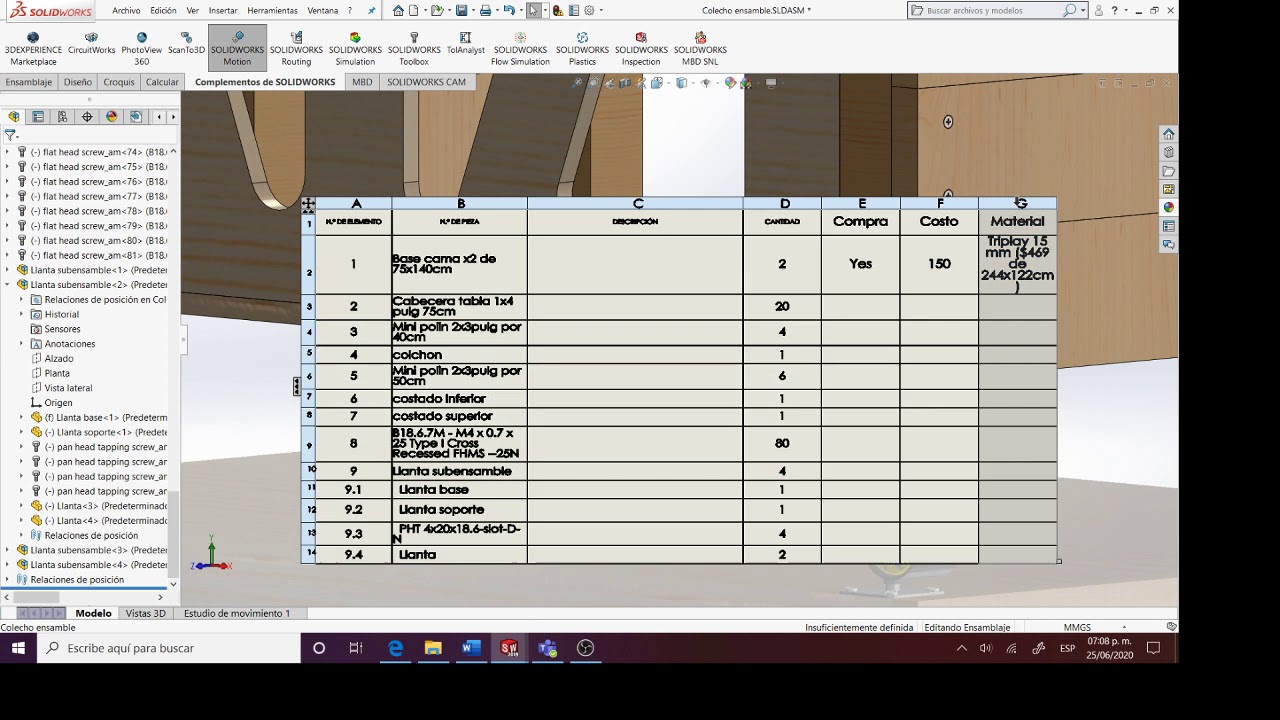Open the Edición menu
Image resolution: width=1280 pixels, height=720 pixels.
click(x=163, y=10)
